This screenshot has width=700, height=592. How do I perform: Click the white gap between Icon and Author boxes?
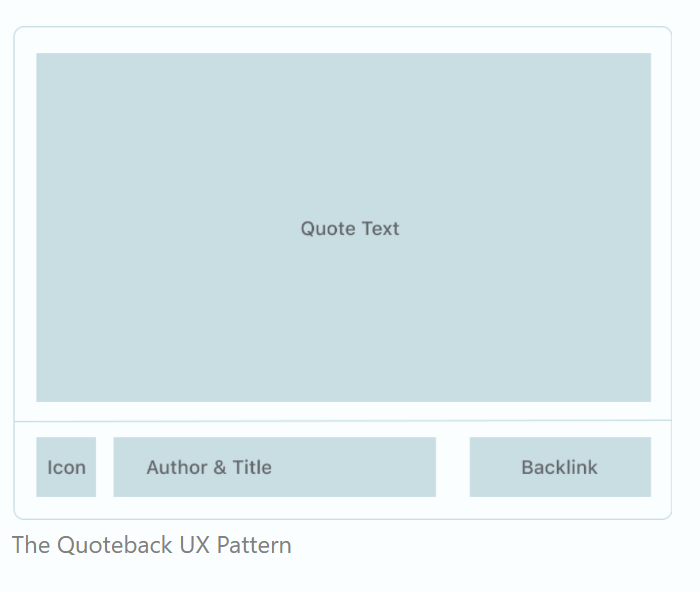coord(104,467)
